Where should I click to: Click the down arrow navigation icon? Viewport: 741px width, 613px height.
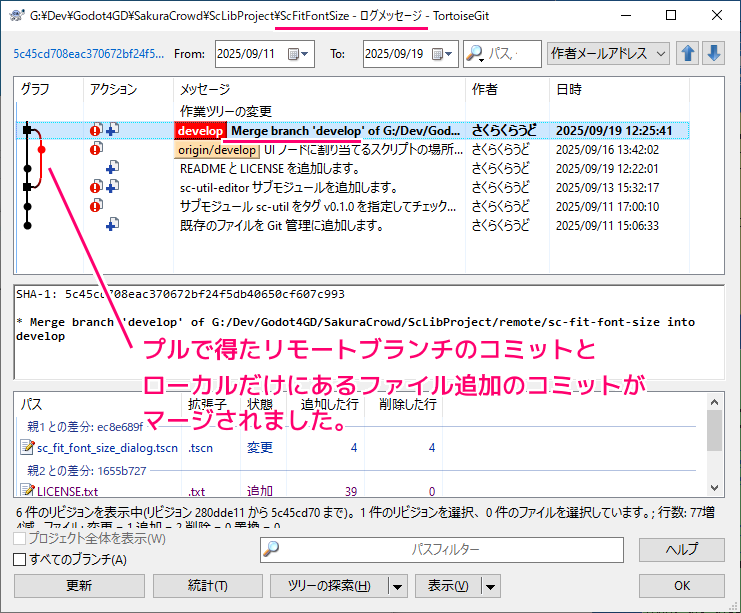[x=713, y=53]
